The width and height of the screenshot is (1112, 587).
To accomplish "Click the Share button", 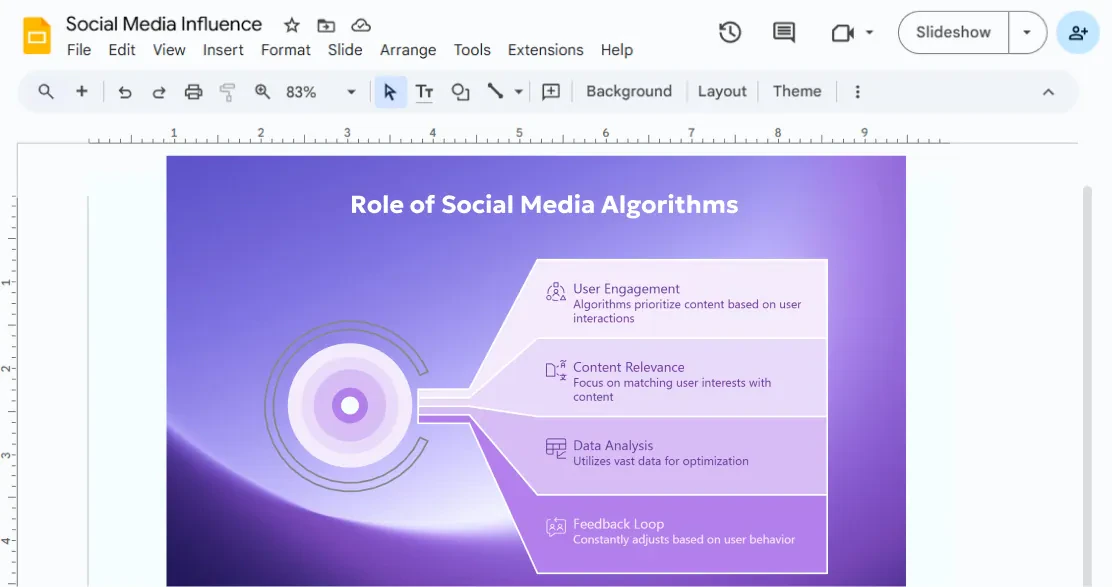I will point(1078,32).
